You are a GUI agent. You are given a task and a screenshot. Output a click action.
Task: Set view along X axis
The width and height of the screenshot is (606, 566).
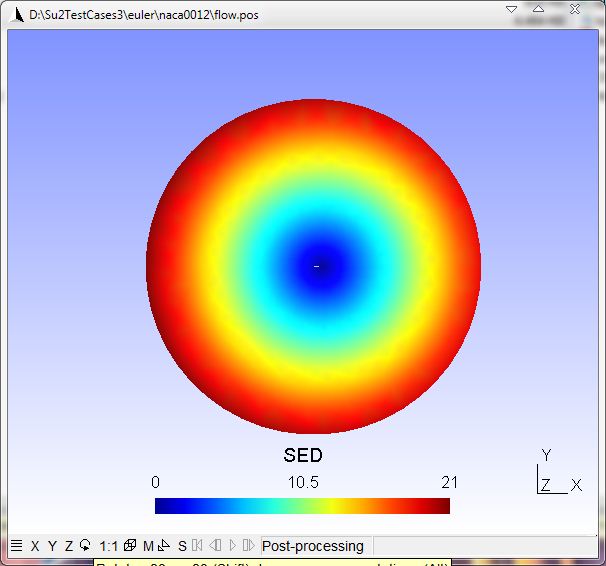coord(35,546)
